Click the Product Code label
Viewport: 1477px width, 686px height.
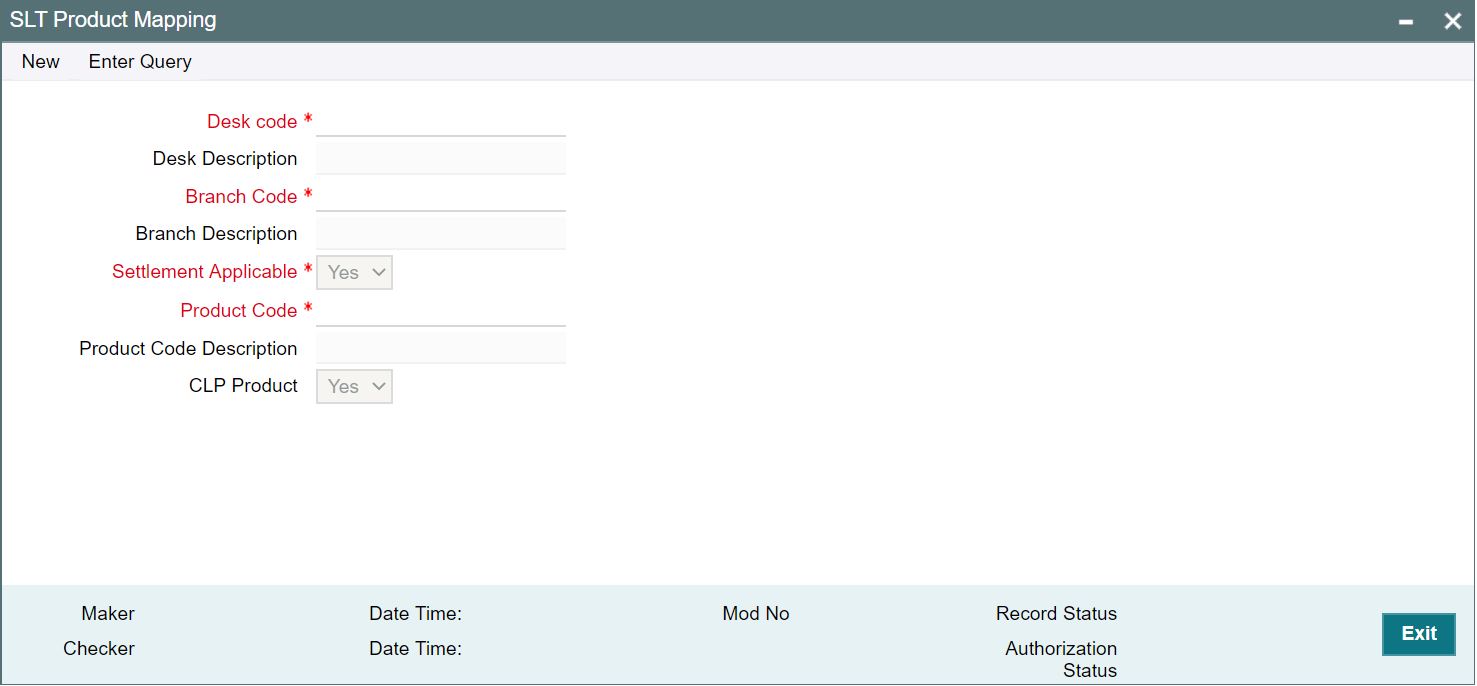(x=239, y=310)
